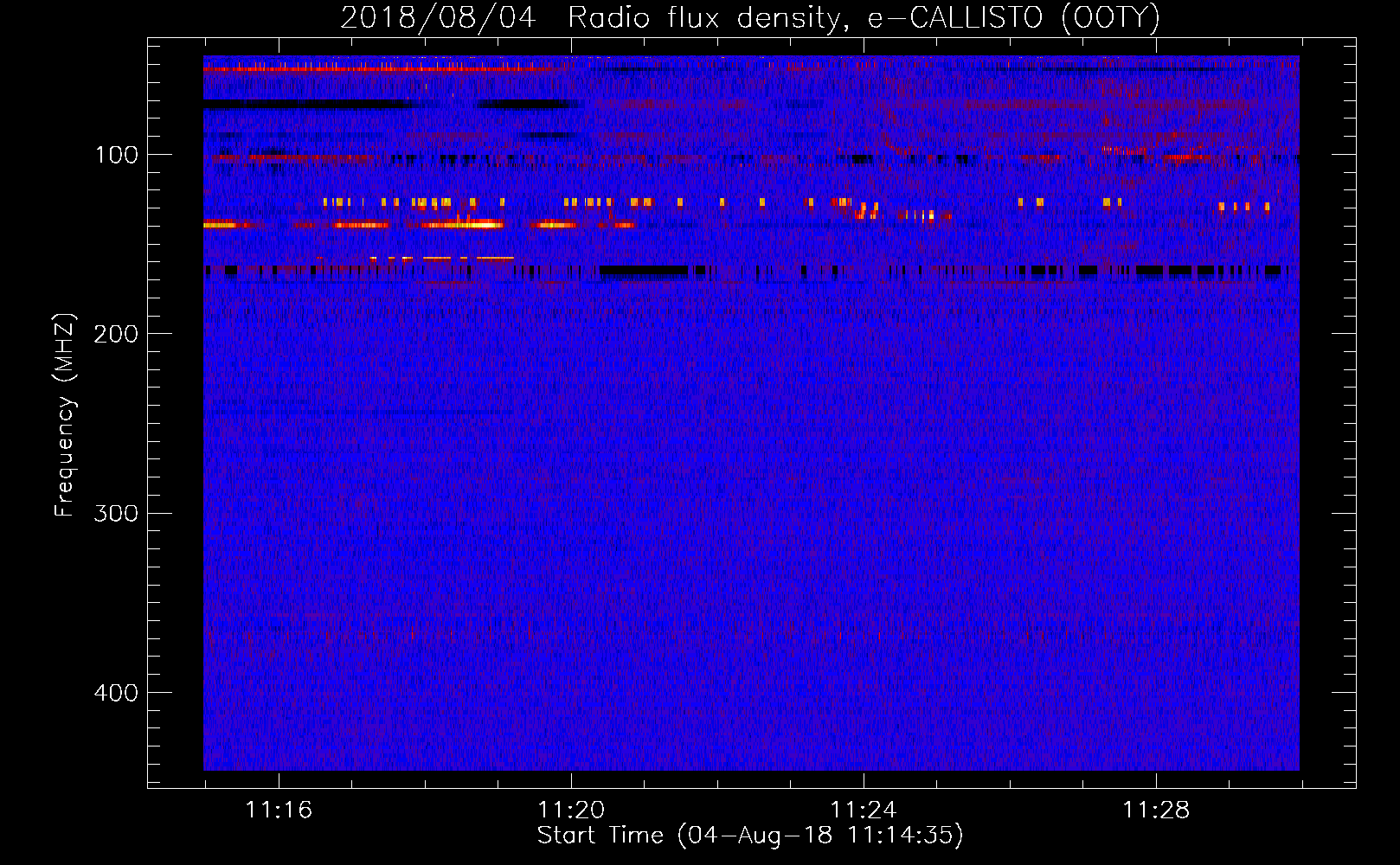Image resolution: width=1400 pixels, height=865 pixels.
Task: Click the 11:28 time tick label
Action: (1156, 811)
